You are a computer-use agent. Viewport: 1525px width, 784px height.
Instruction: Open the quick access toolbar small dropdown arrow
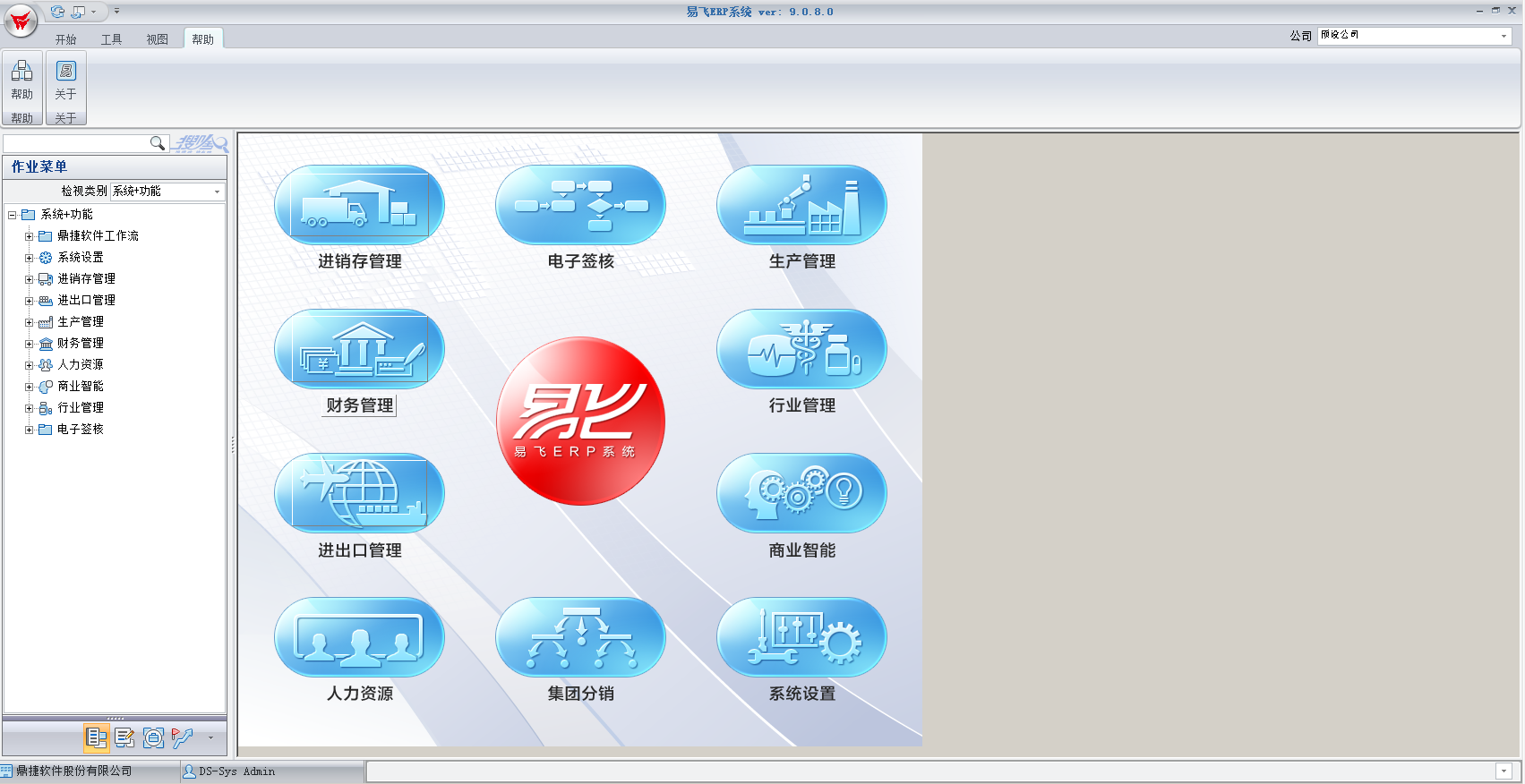tap(93, 12)
